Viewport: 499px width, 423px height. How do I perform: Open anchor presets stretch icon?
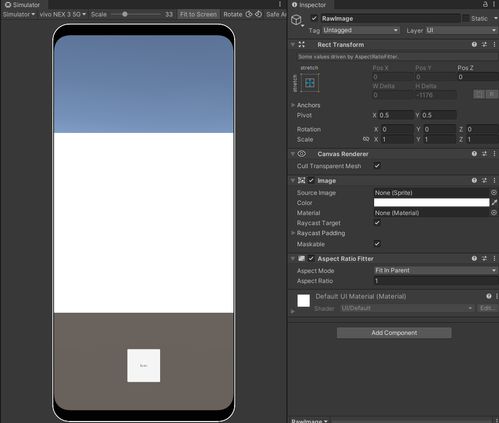pos(310,83)
